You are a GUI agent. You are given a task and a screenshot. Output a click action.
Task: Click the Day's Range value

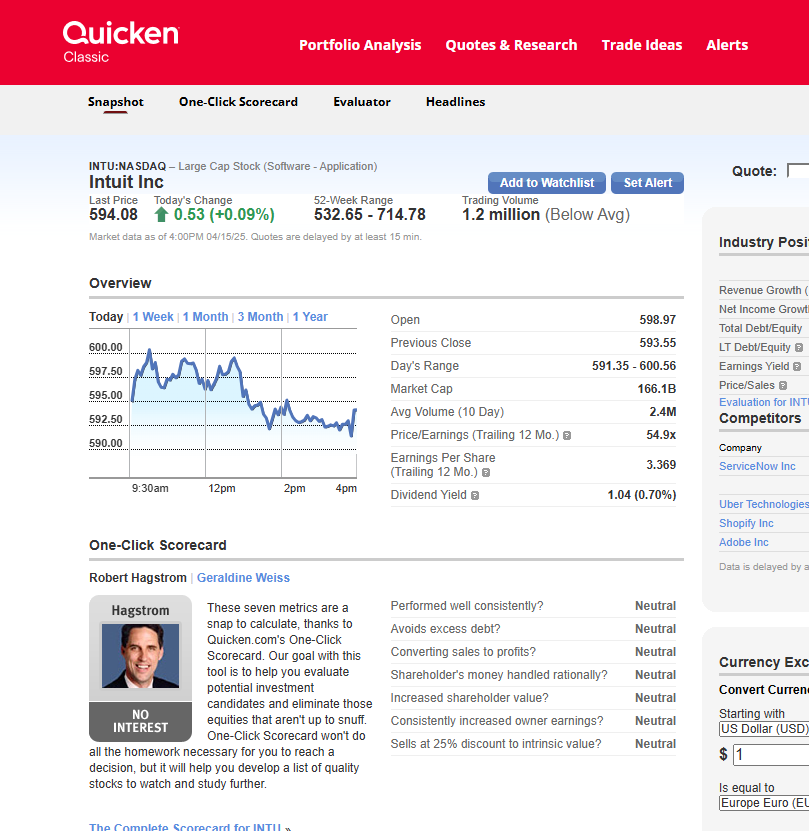click(x=634, y=366)
